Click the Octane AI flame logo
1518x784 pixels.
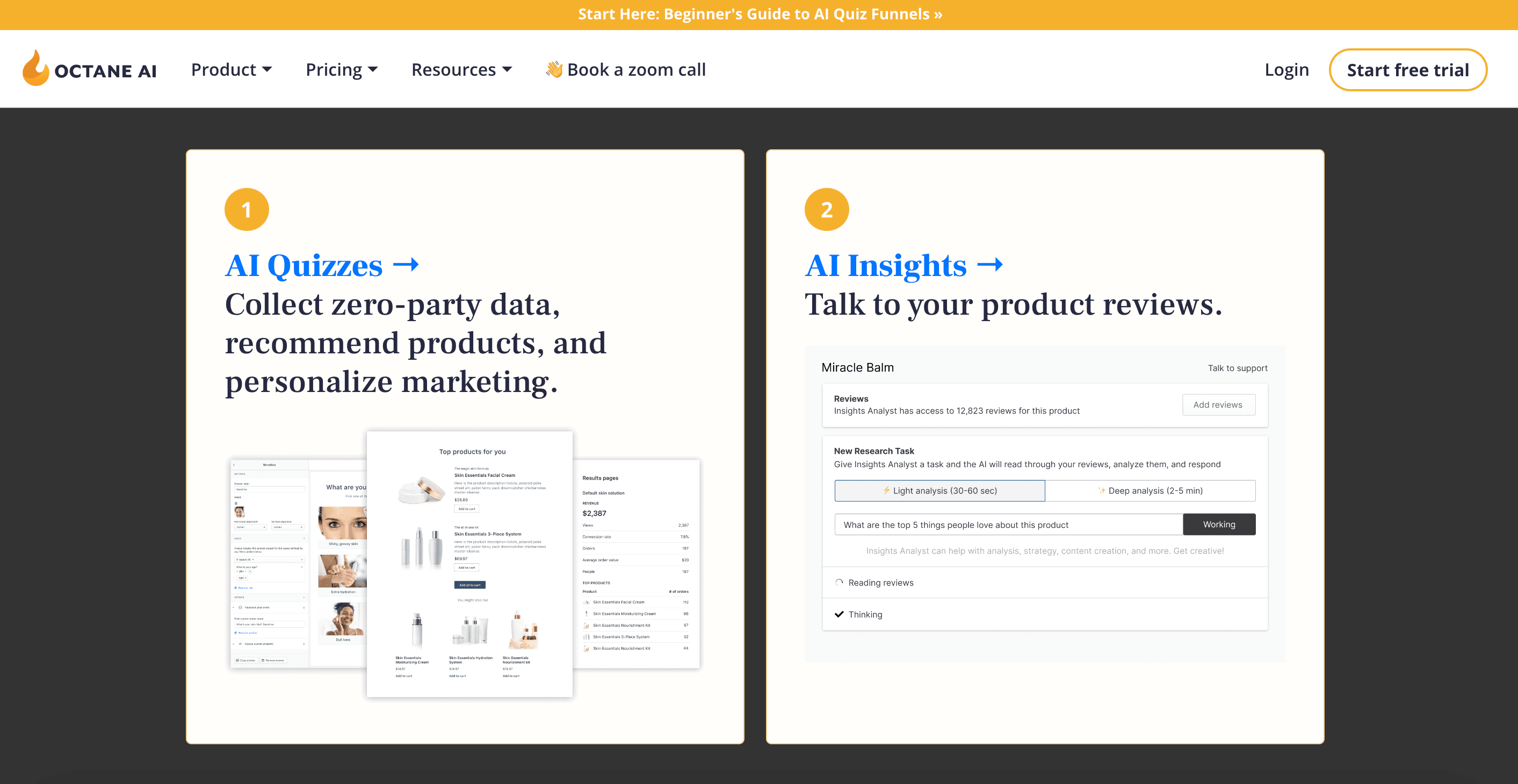[35, 69]
